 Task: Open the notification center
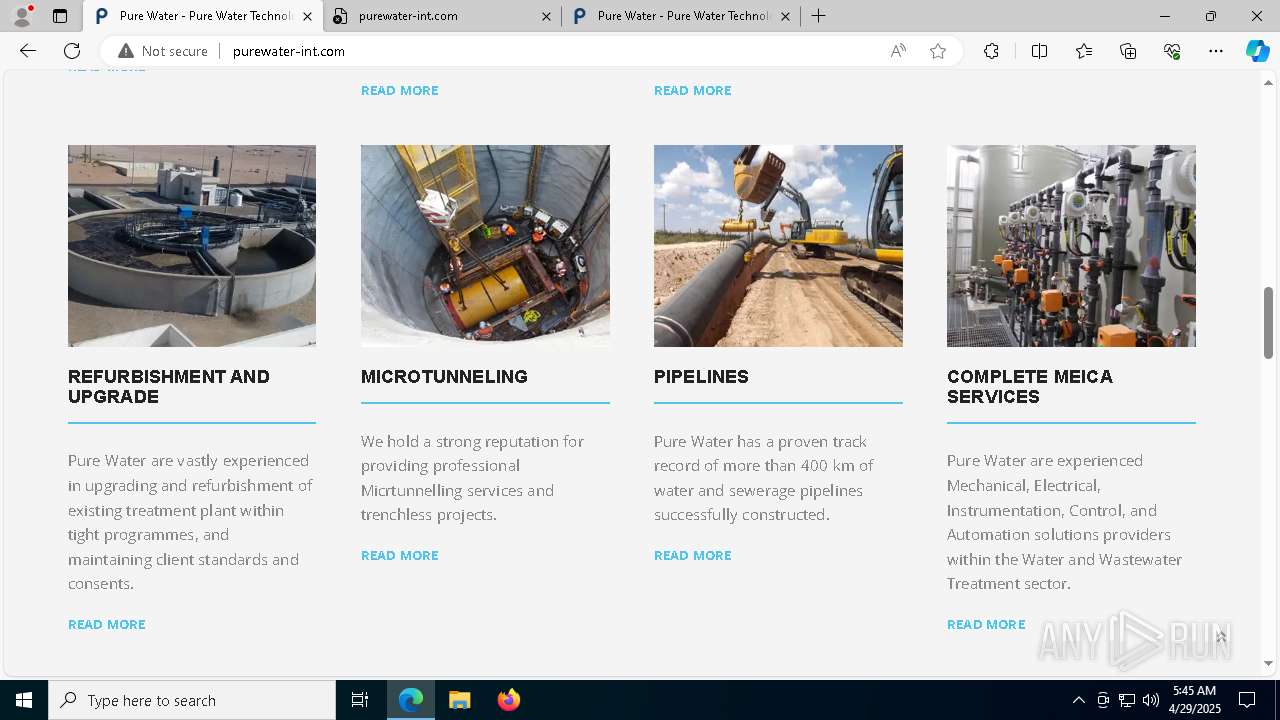(1247, 700)
